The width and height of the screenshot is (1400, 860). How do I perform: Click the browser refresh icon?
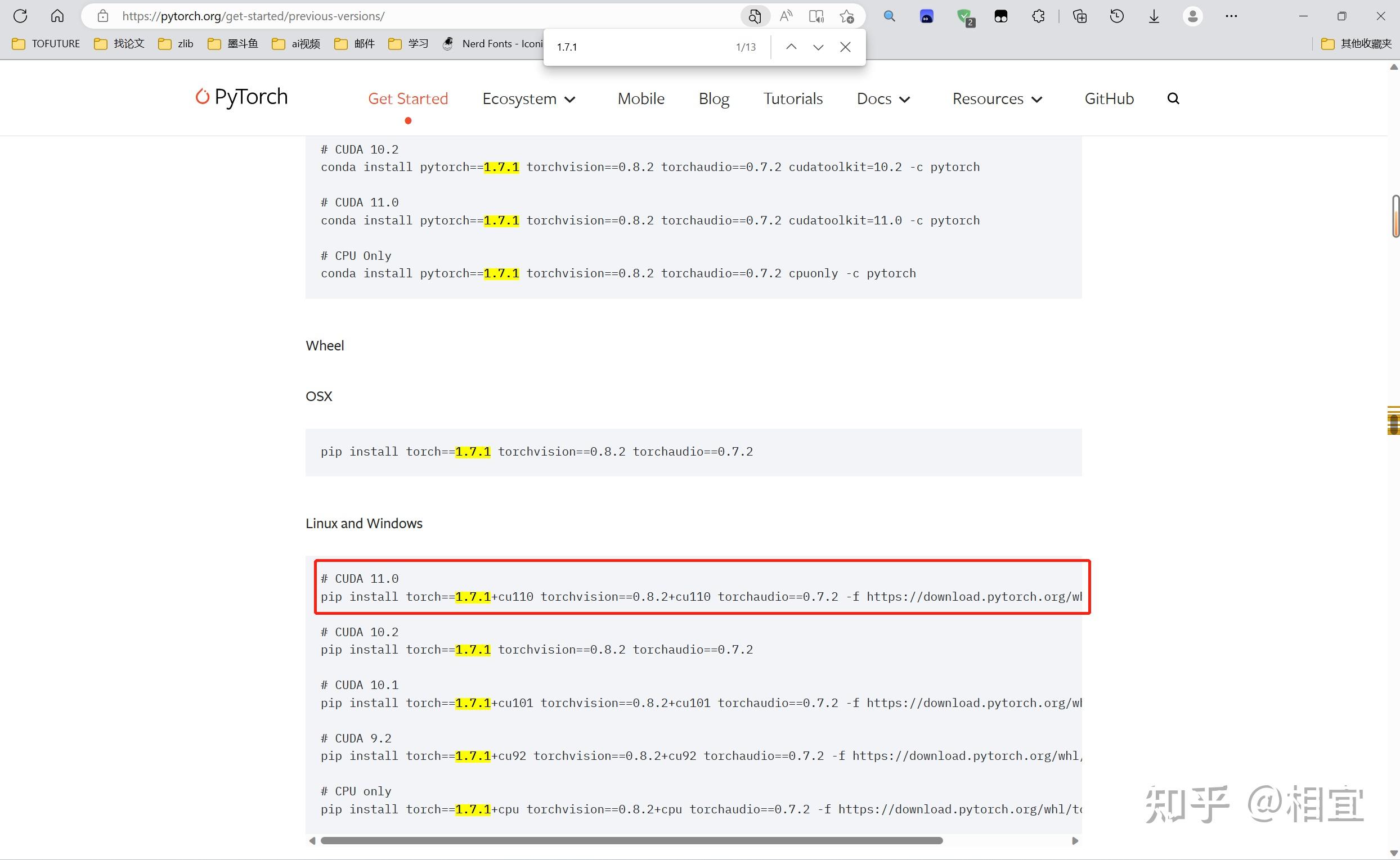point(20,16)
